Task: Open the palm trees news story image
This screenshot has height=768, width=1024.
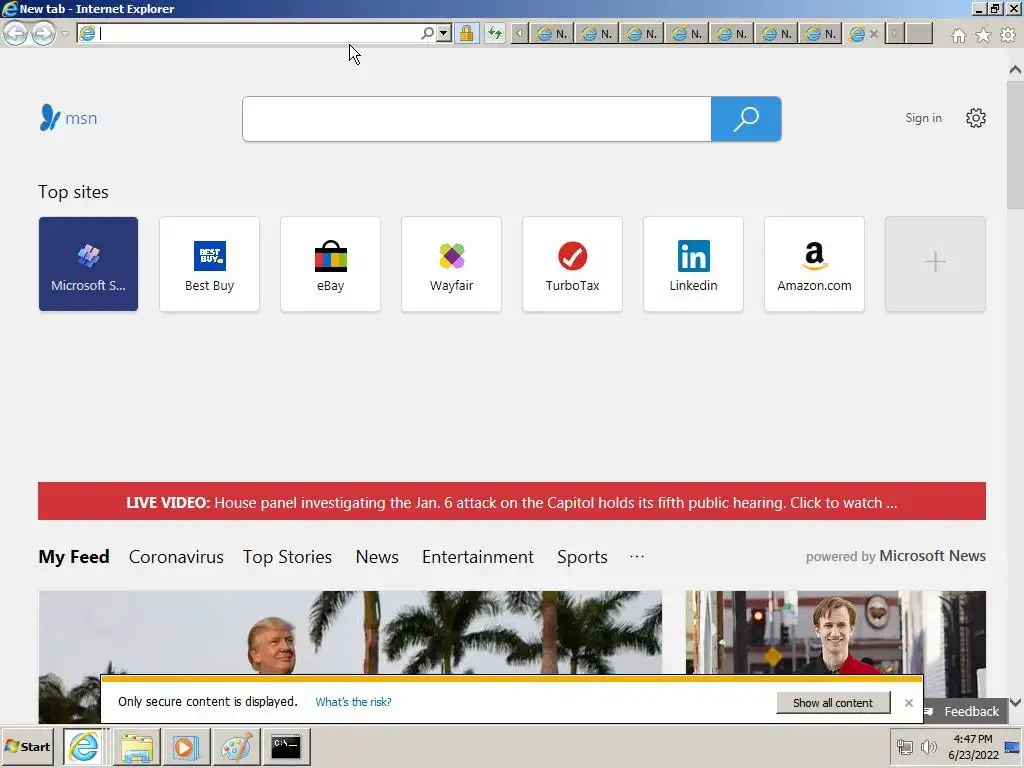Action: [350, 632]
